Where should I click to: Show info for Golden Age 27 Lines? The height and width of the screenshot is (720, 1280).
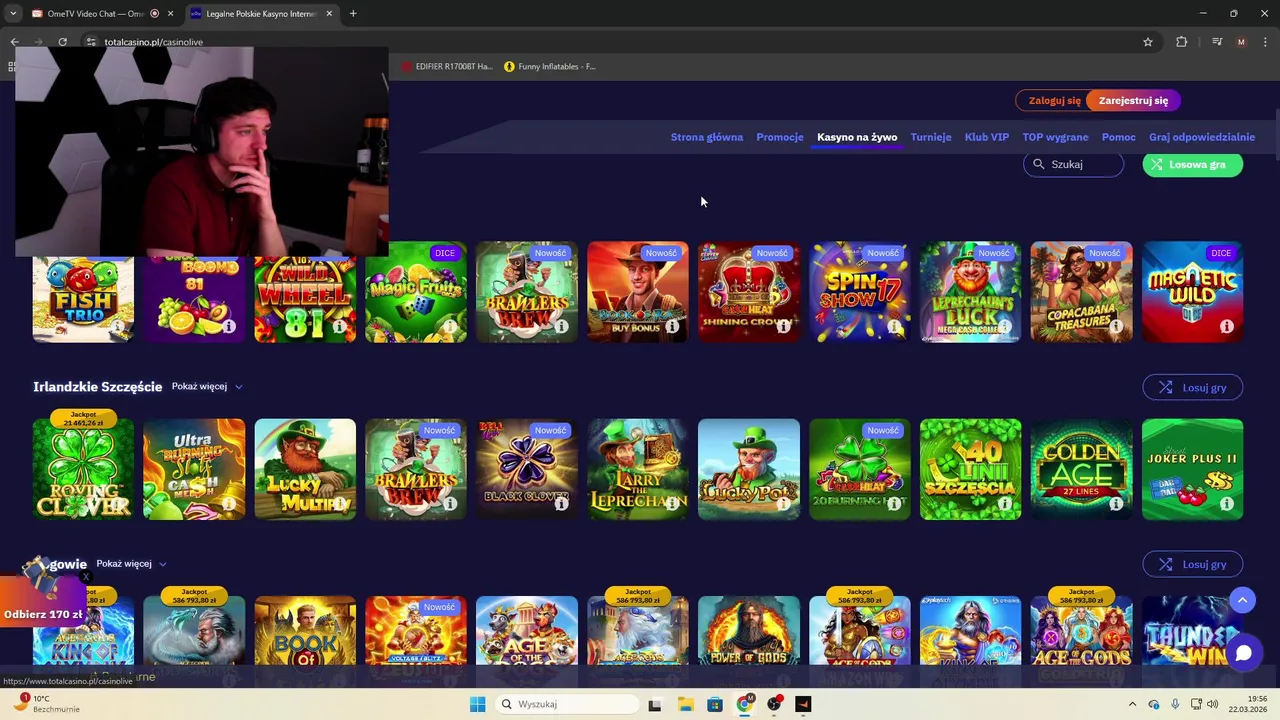1116,503
